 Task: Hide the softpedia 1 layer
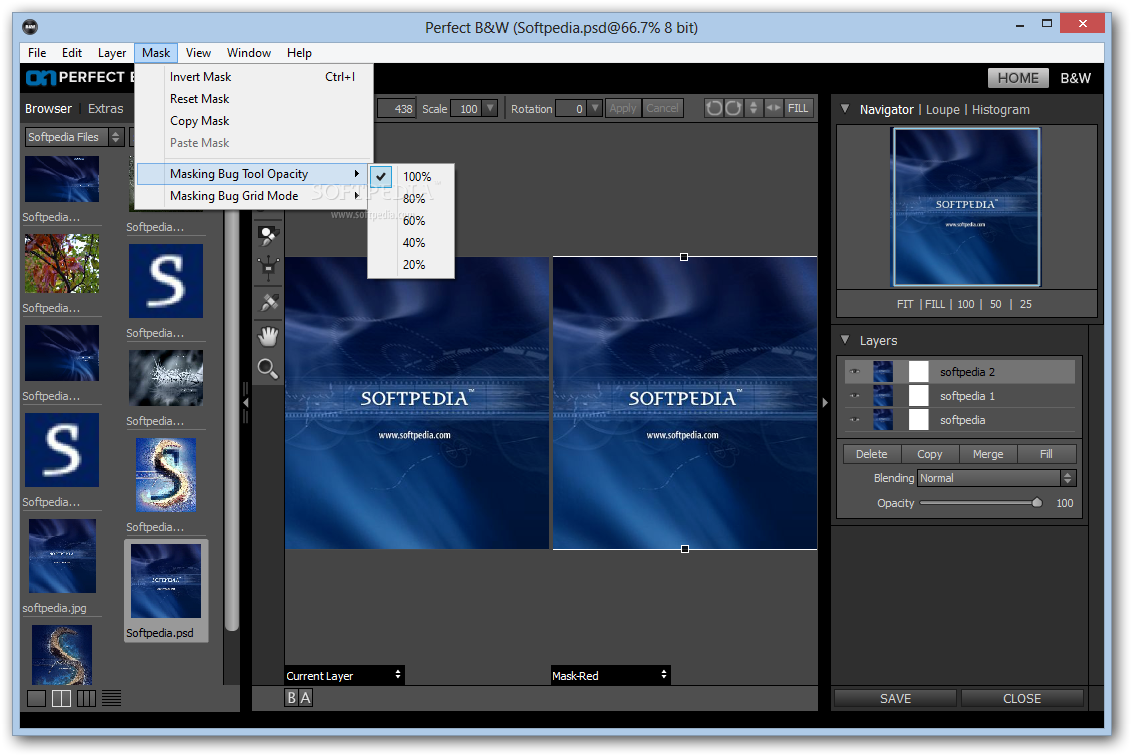855,396
